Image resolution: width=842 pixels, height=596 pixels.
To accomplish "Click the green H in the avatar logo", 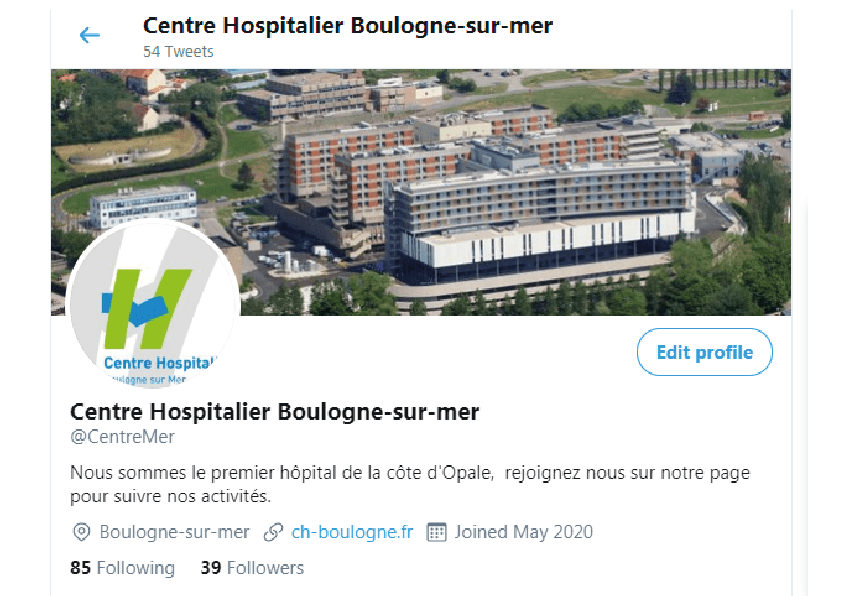I will (x=147, y=309).
